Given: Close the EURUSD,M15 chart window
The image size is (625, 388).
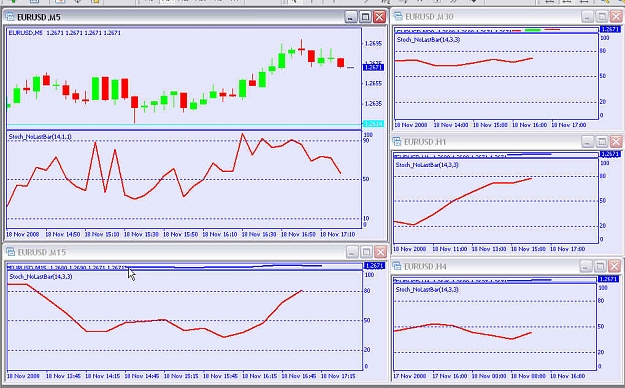Looking at the screenshot, I should tap(380, 252).
